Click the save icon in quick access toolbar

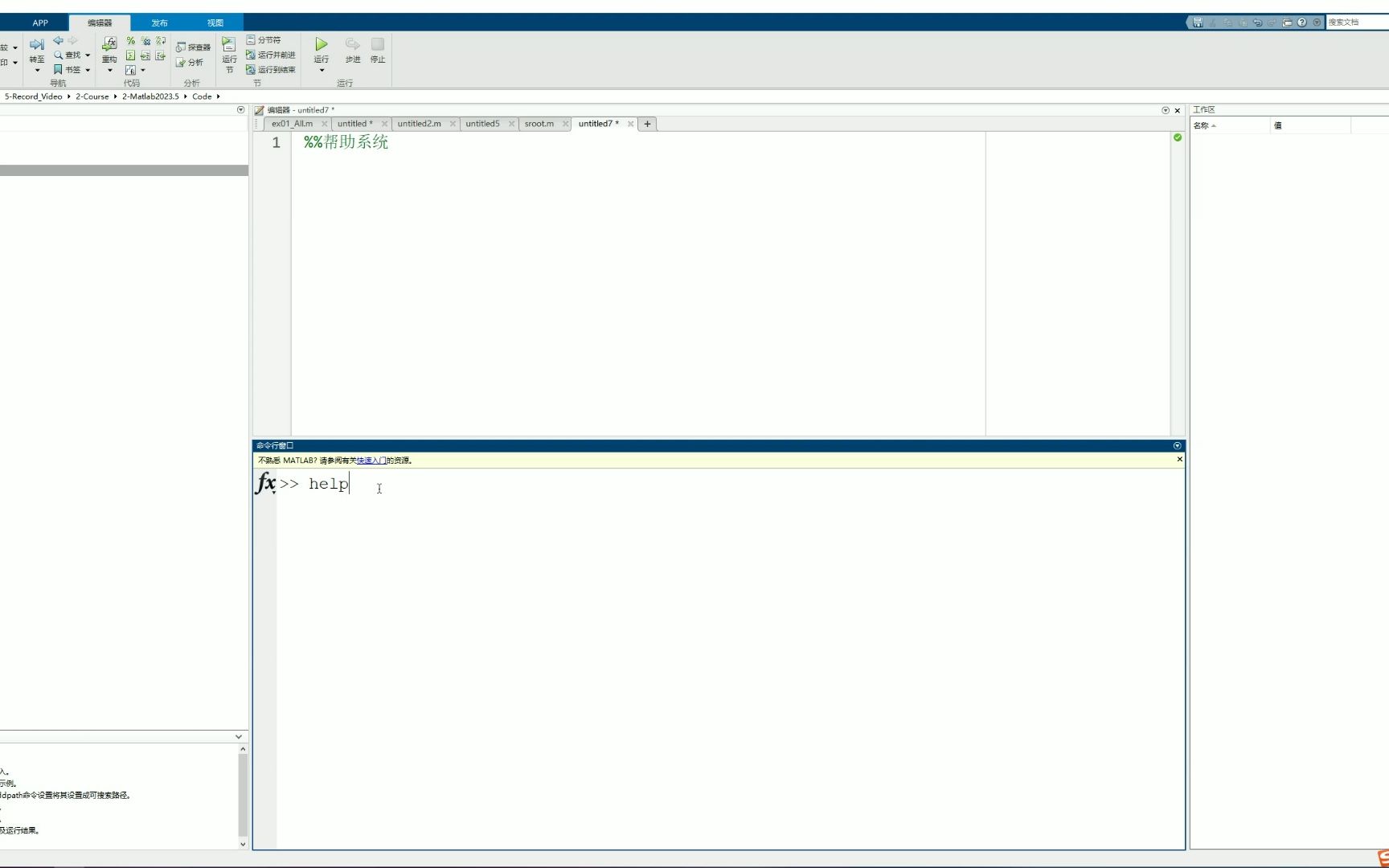coord(1198,23)
